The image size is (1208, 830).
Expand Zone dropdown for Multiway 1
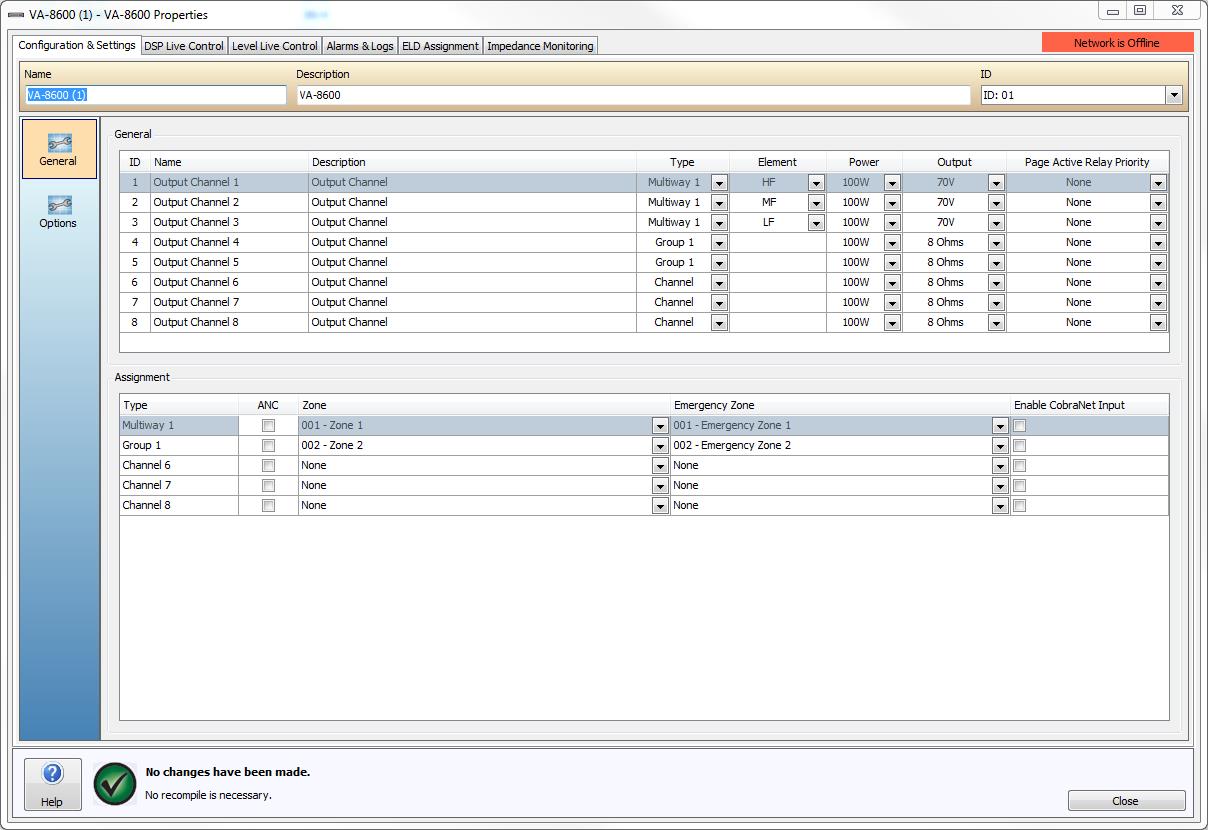660,426
